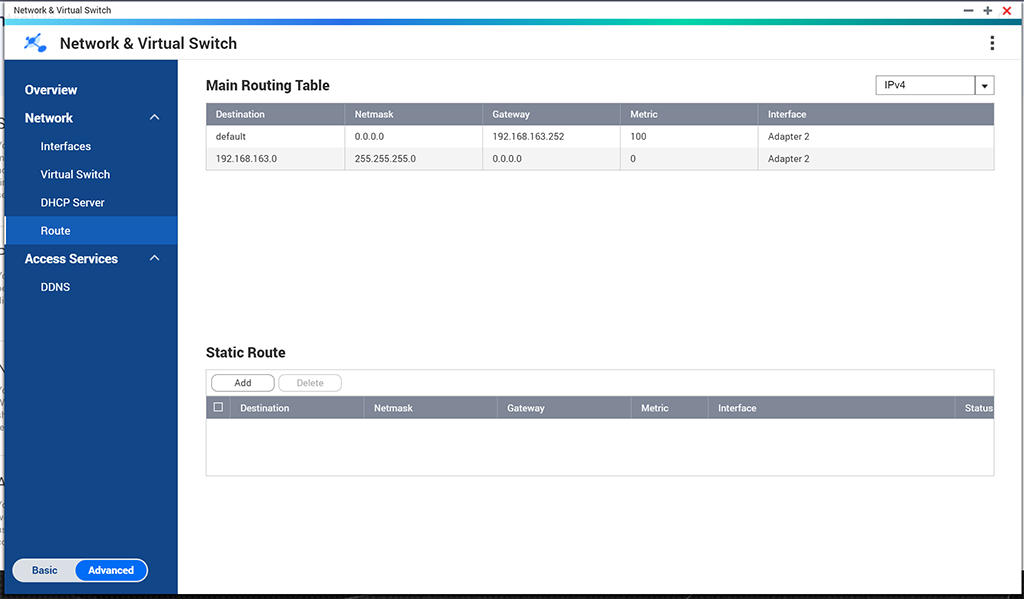Viewport: 1024px width, 599px height.
Task: Click the 'Main Routing Table' heading
Action: tap(268, 86)
